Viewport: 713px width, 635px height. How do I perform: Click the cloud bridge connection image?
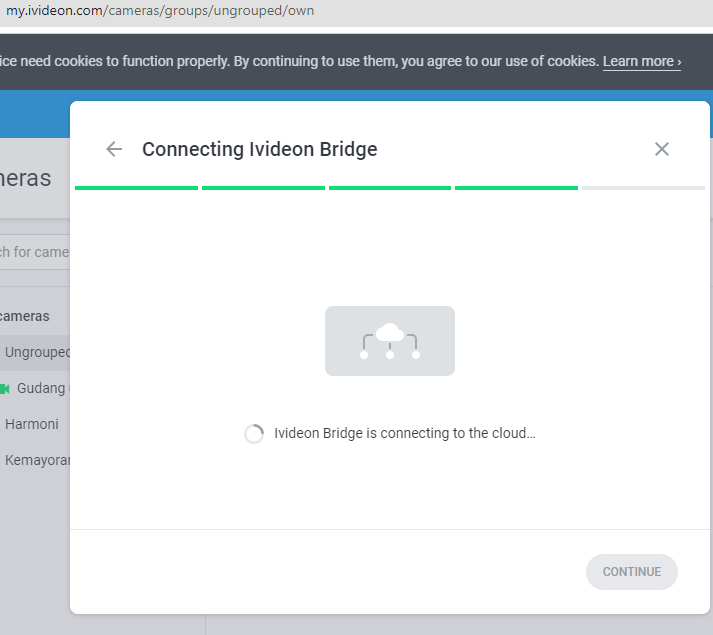pos(390,341)
